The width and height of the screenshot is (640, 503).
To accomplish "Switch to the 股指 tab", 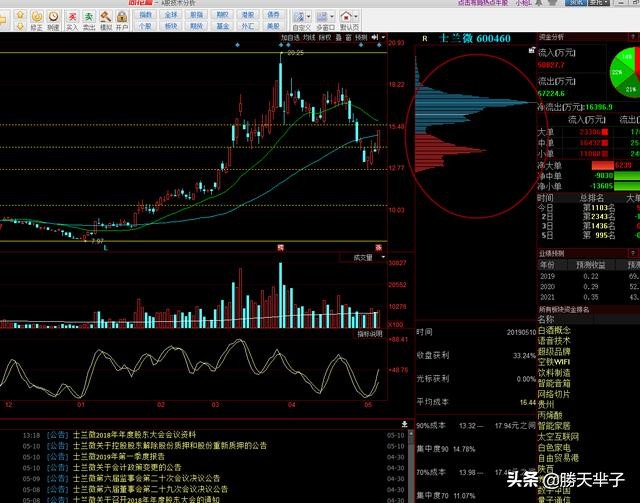I will (x=197, y=15).
